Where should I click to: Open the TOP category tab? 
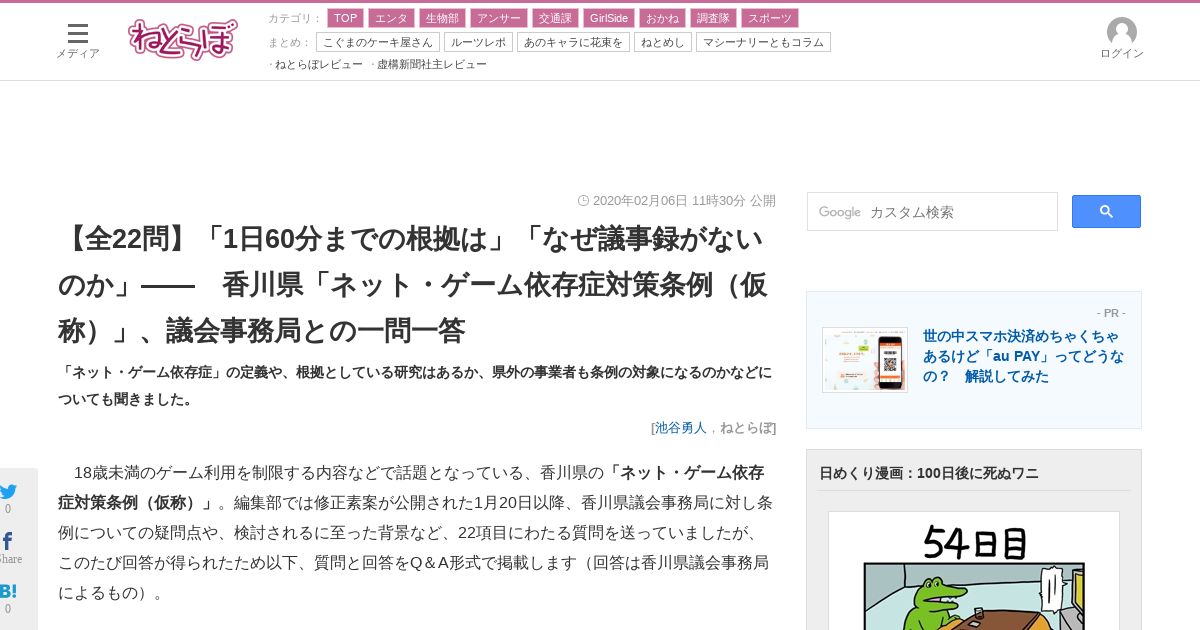coord(346,18)
